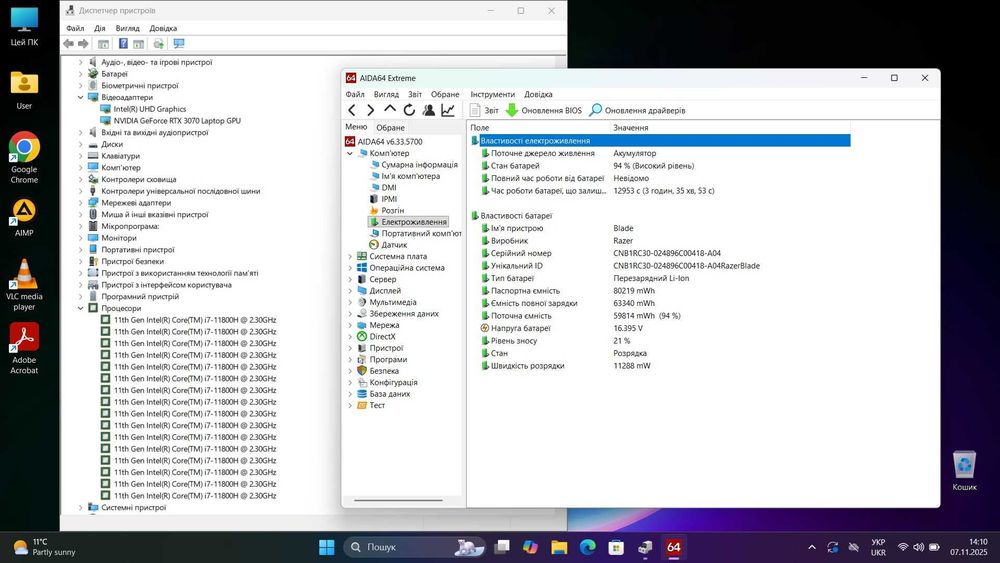Open the Кошик recycle bin
Screen dimensions: 1000x563
click(964, 471)
